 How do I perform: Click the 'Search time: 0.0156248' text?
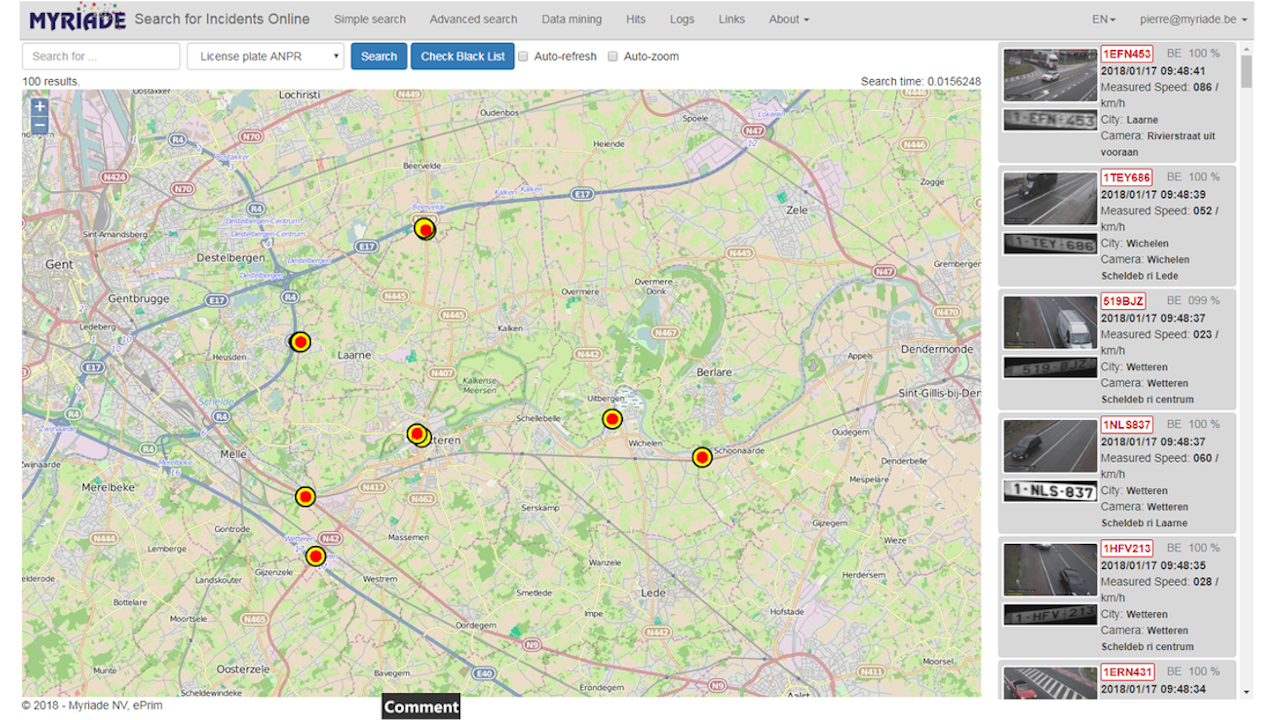pyautogui.click(x=921, y=81)
